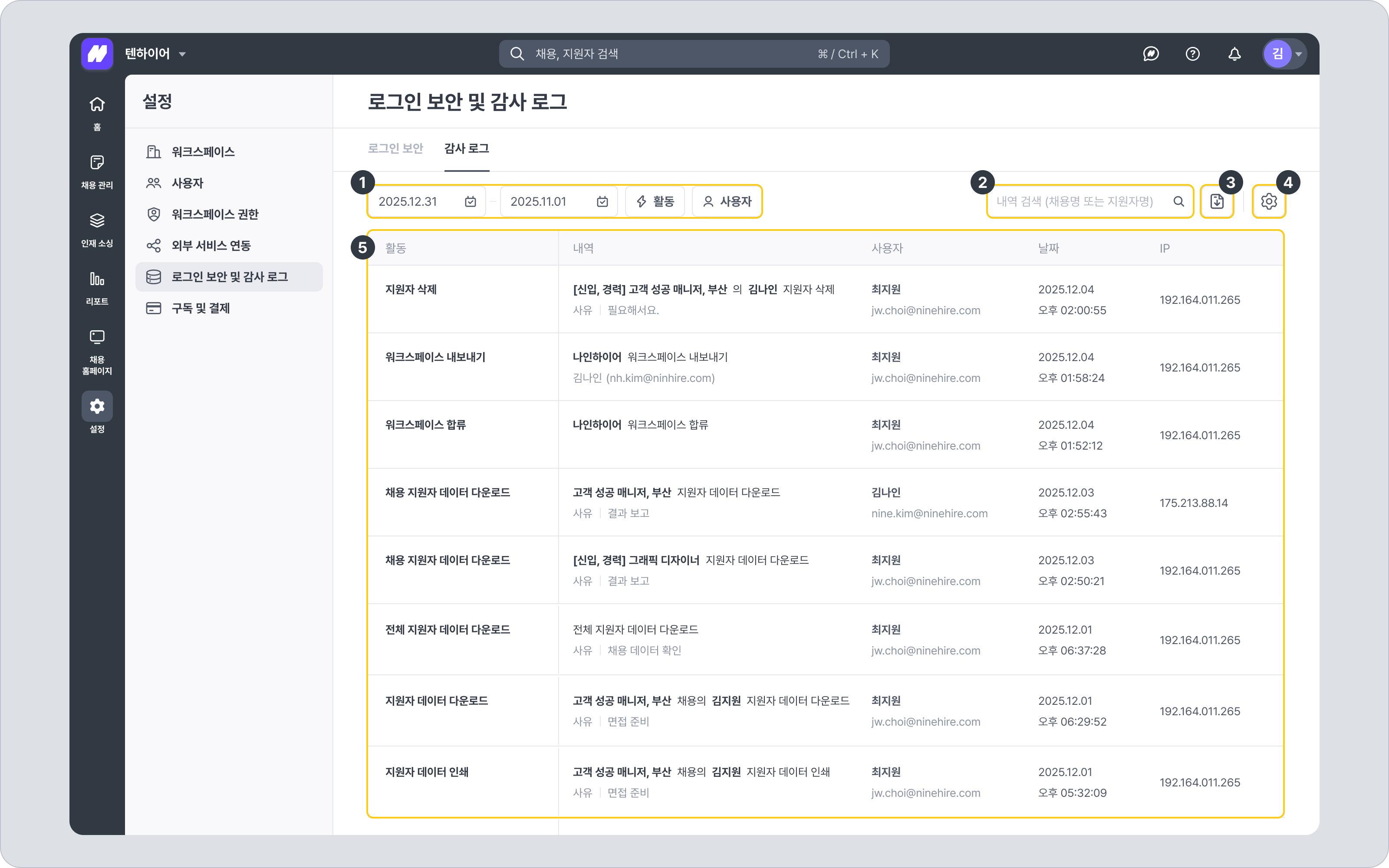Image resolution: width=1389 pixels, height=868 pixels.
Task: Open the 채용 관리 sidebar icon
Action: click(97, 171)
